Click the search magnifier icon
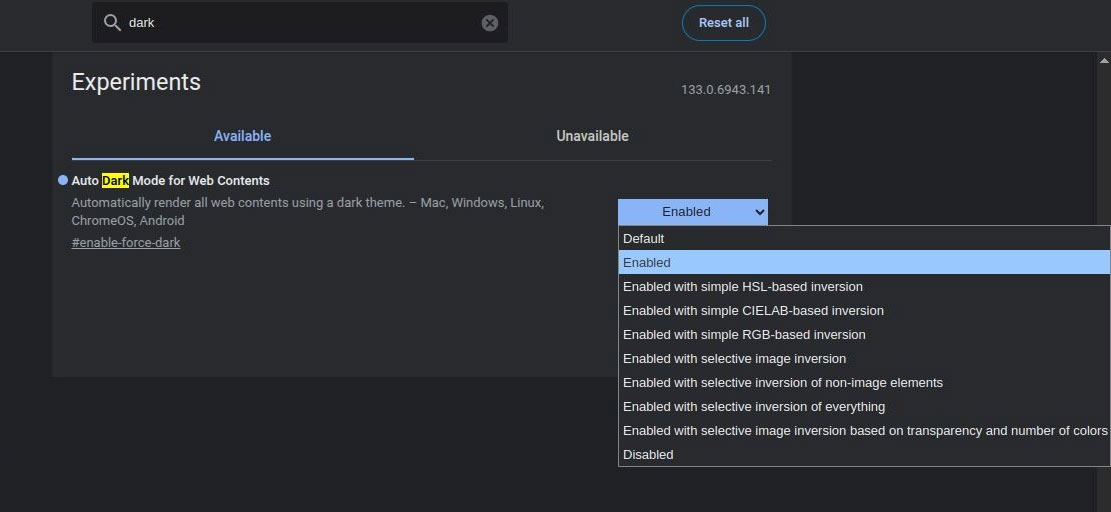 click(112, 23)
